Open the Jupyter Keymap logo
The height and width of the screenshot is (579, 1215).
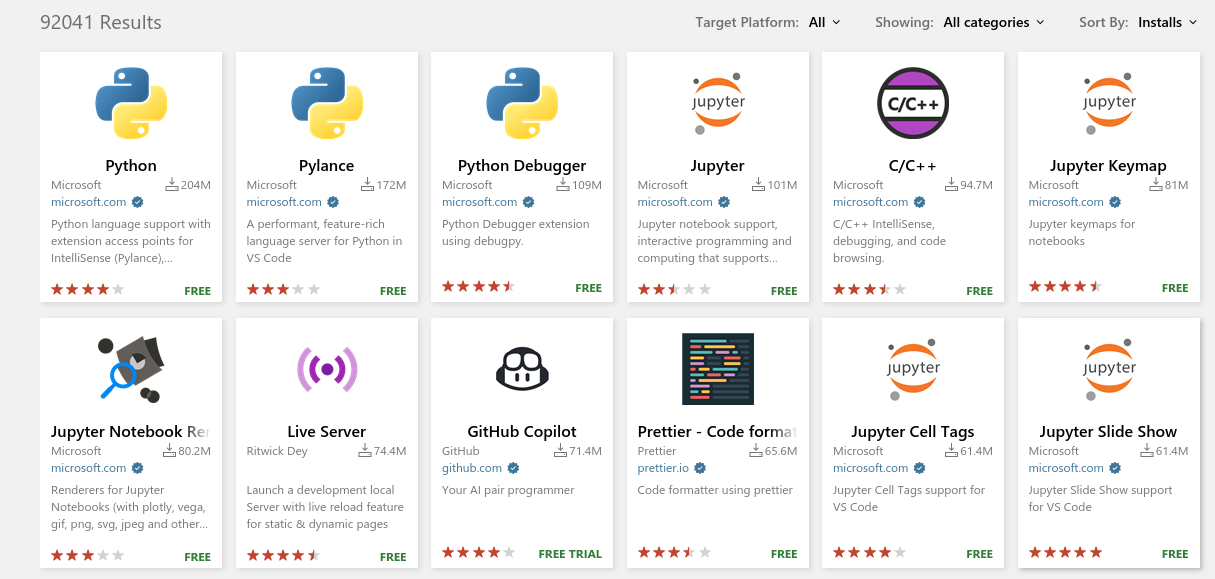[1109, 102]
